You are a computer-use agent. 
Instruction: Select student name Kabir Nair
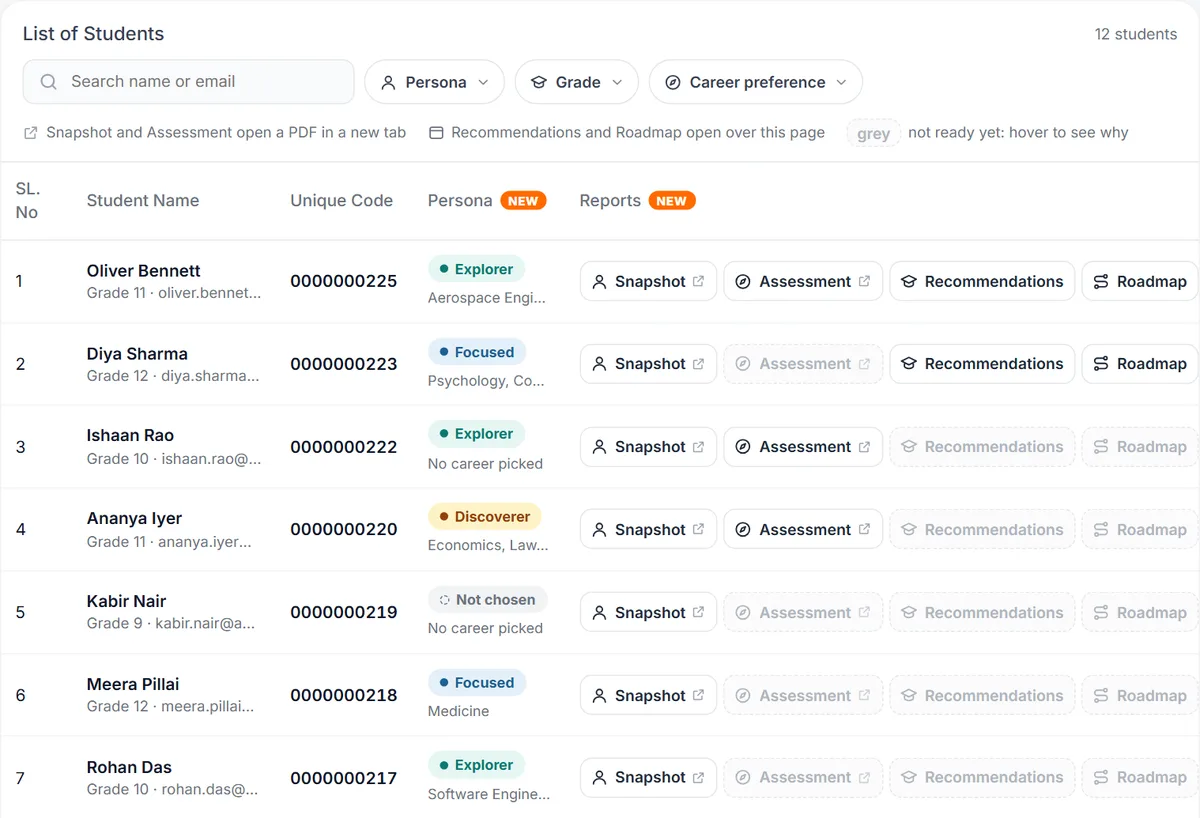[126, 602]
